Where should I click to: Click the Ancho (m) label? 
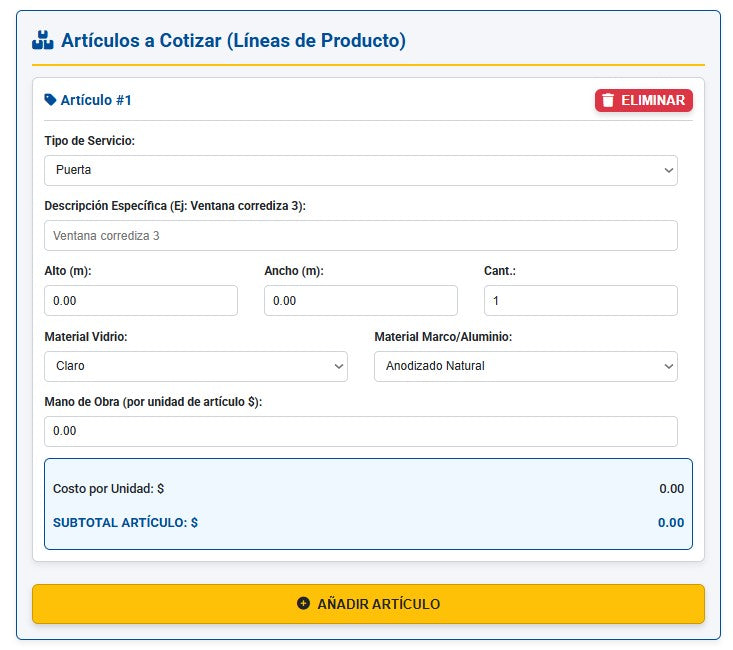click(x=294, y=271)
